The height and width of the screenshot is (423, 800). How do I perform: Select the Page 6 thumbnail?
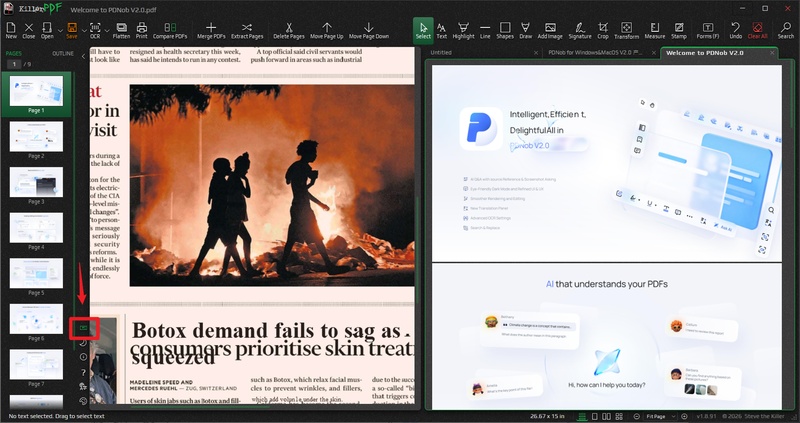pyautogui.click(x=36, y=319)
